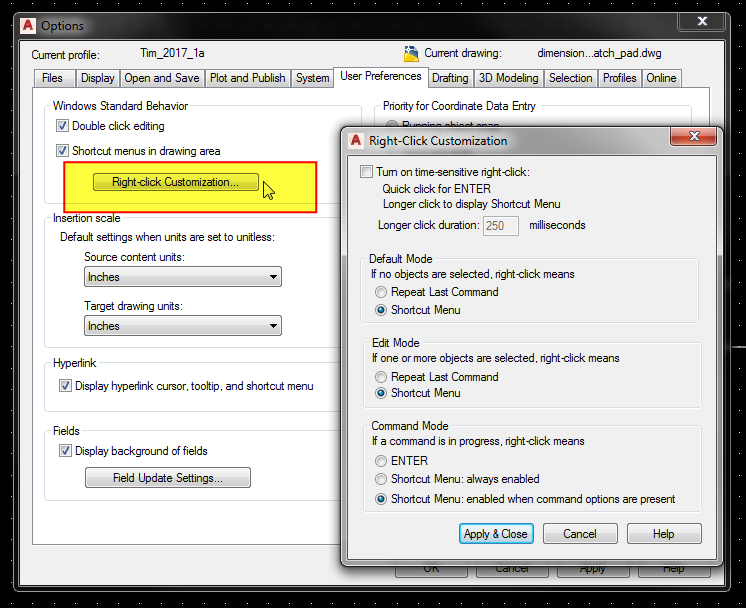This screenshot has height=608, width=746.
Task: Select Repeat Last Command in Edit Mode
Action: point(381,377)
